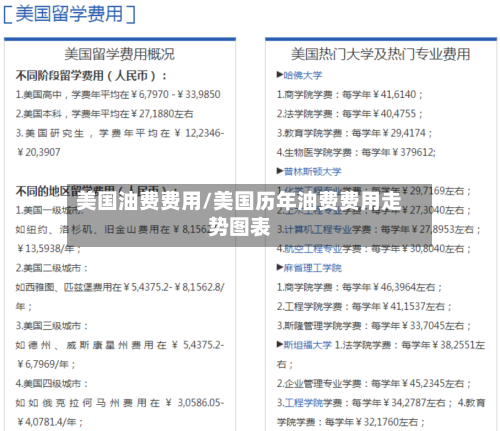This screenshot has height=431, width=500.
Task: Select 生物医学院学费 ￥379612 line
Action: [x=356, y=152]
